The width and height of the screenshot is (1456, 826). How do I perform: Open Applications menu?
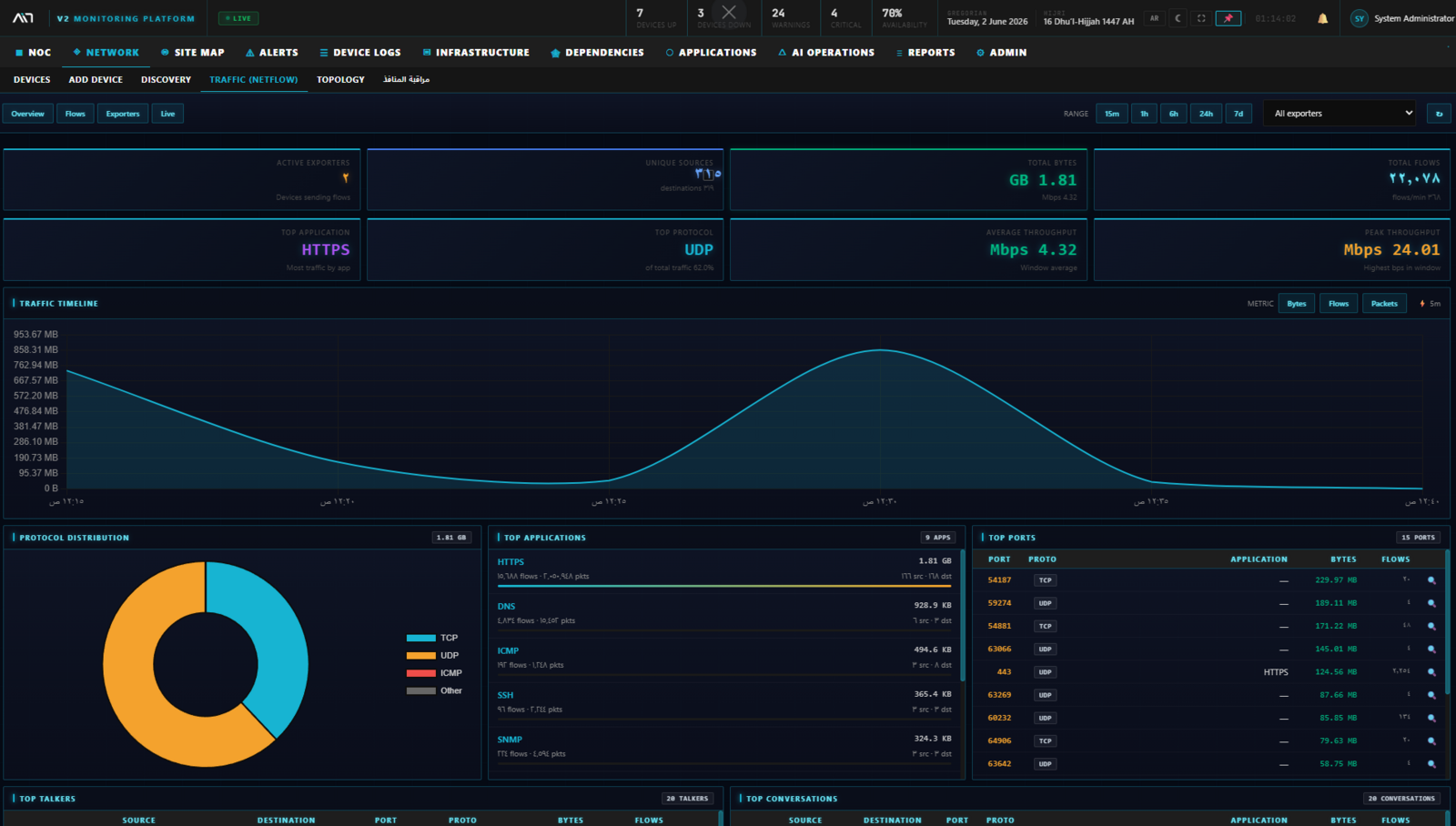click(x=711, y=53)
